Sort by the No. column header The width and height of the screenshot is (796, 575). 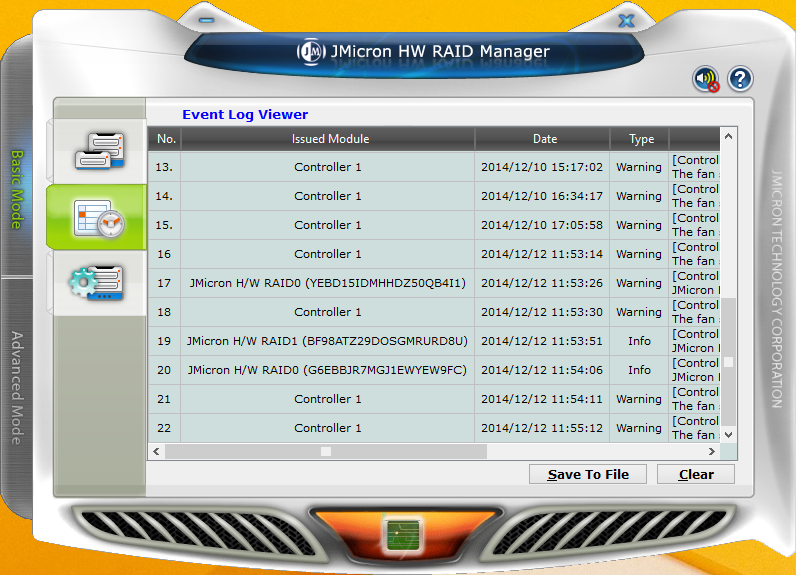(x=164, y=139)
